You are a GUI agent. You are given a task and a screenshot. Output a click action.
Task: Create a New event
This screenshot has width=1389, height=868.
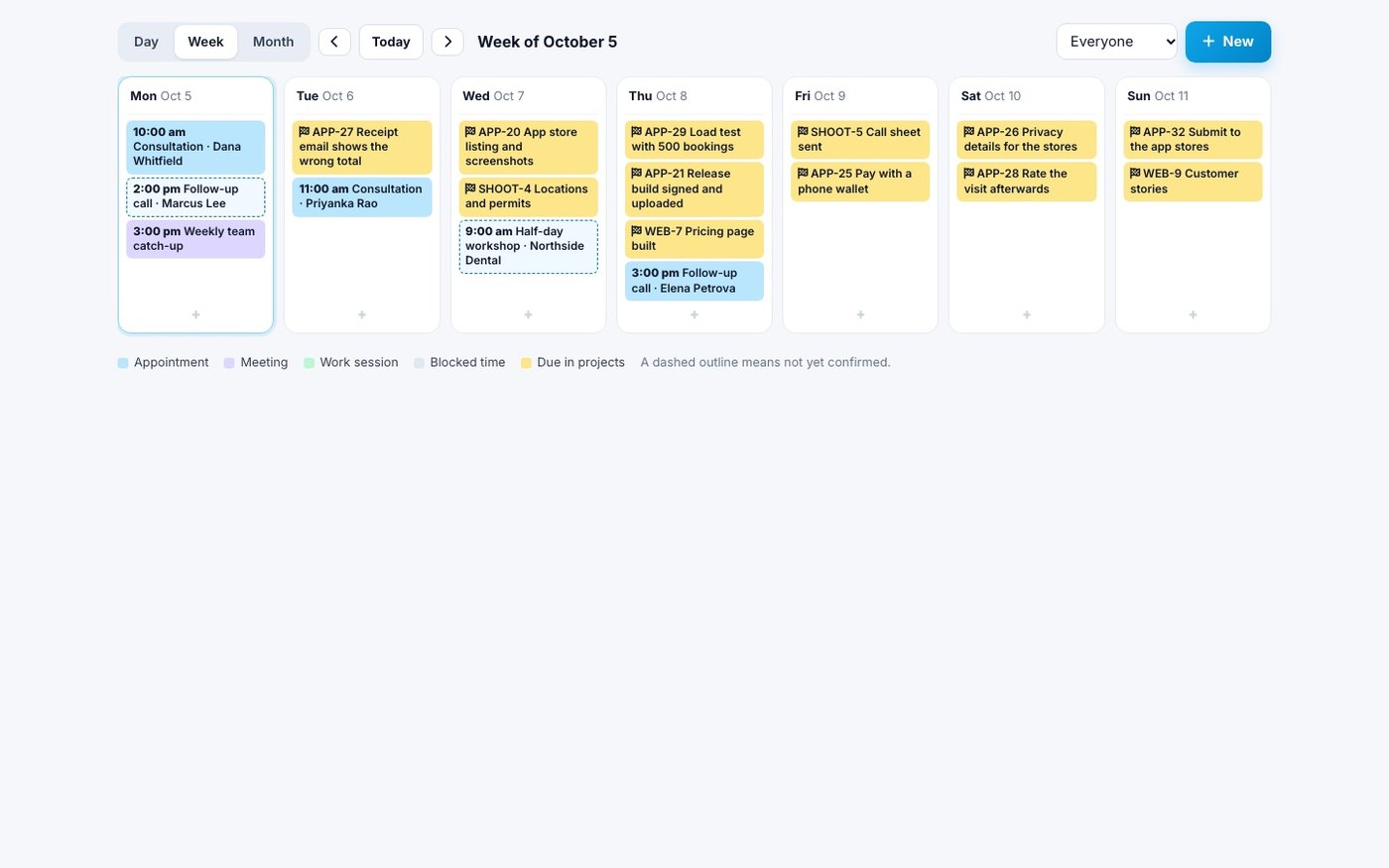(x=1228, y=42)
